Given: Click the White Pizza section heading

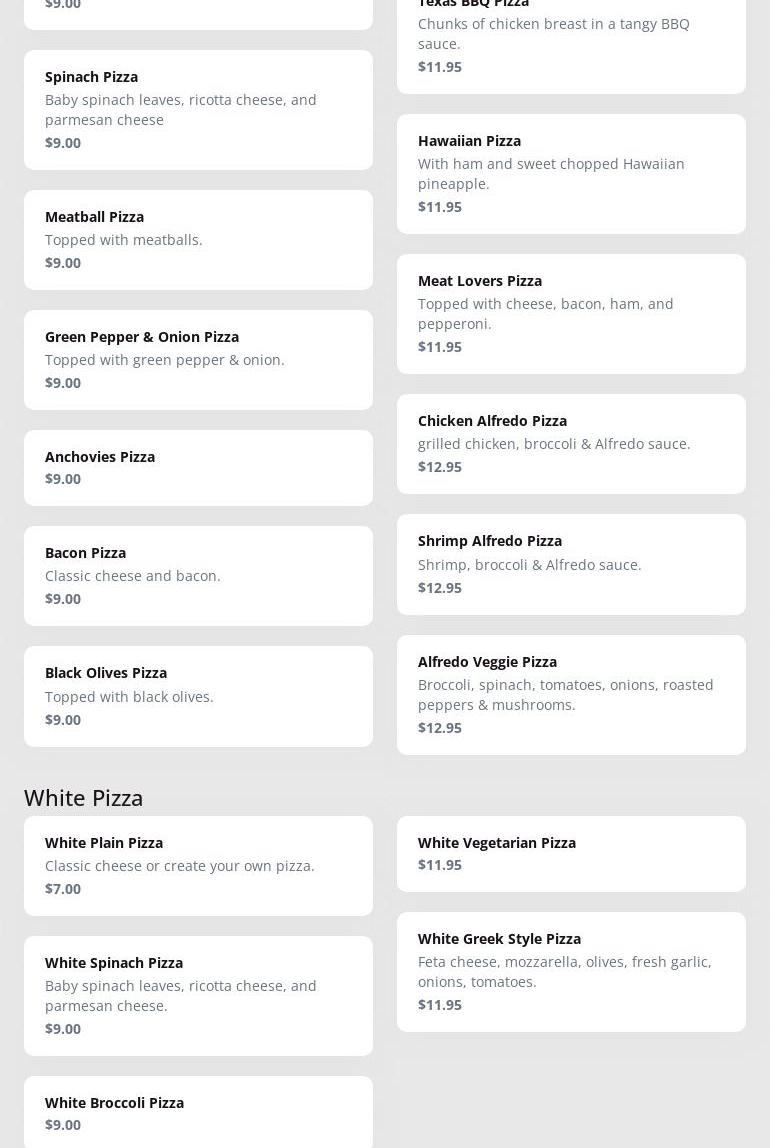Looking at the screenshot, I should [83, 797].
